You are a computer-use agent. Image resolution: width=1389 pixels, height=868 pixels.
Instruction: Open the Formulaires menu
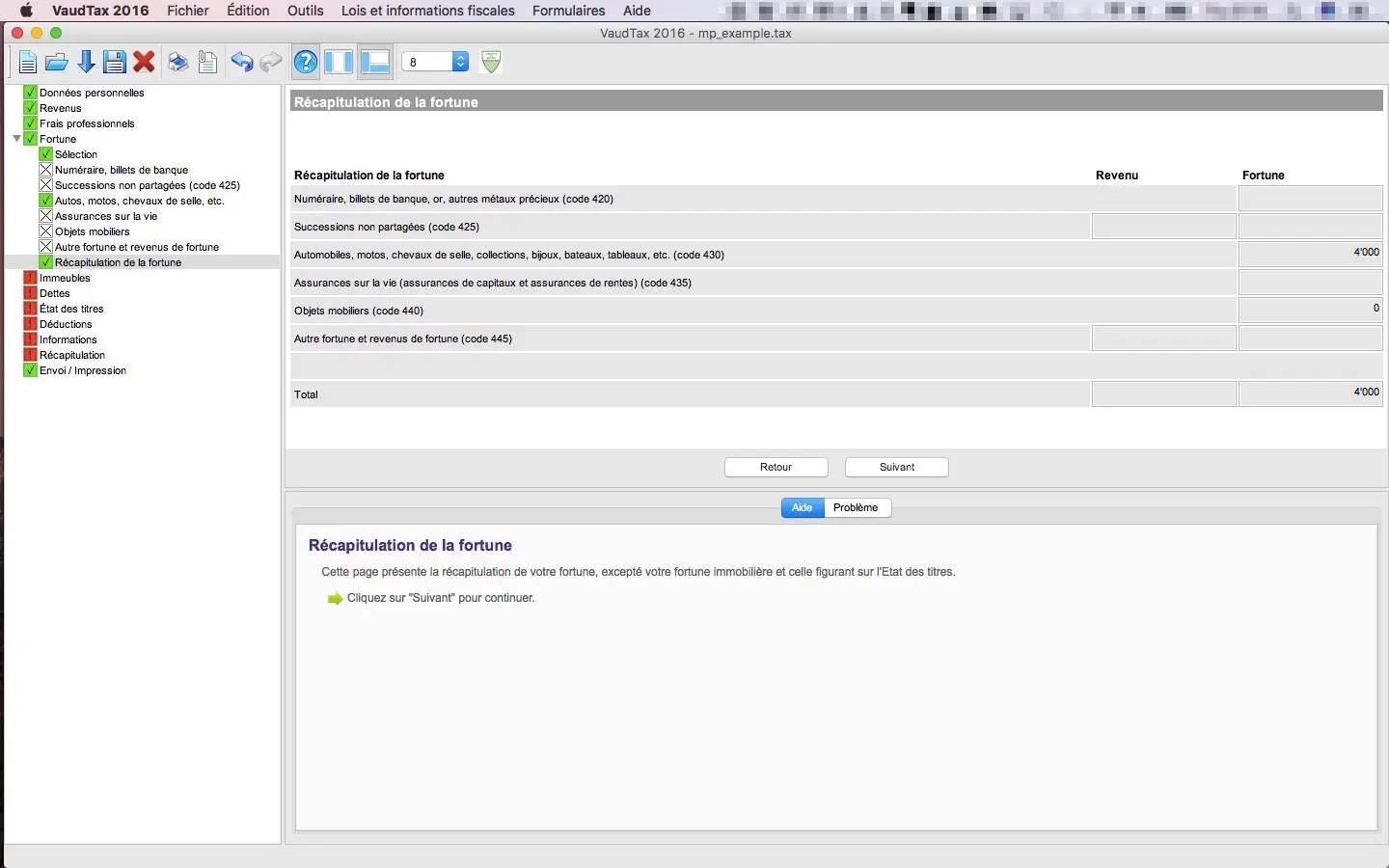click(x=569, y=11)
